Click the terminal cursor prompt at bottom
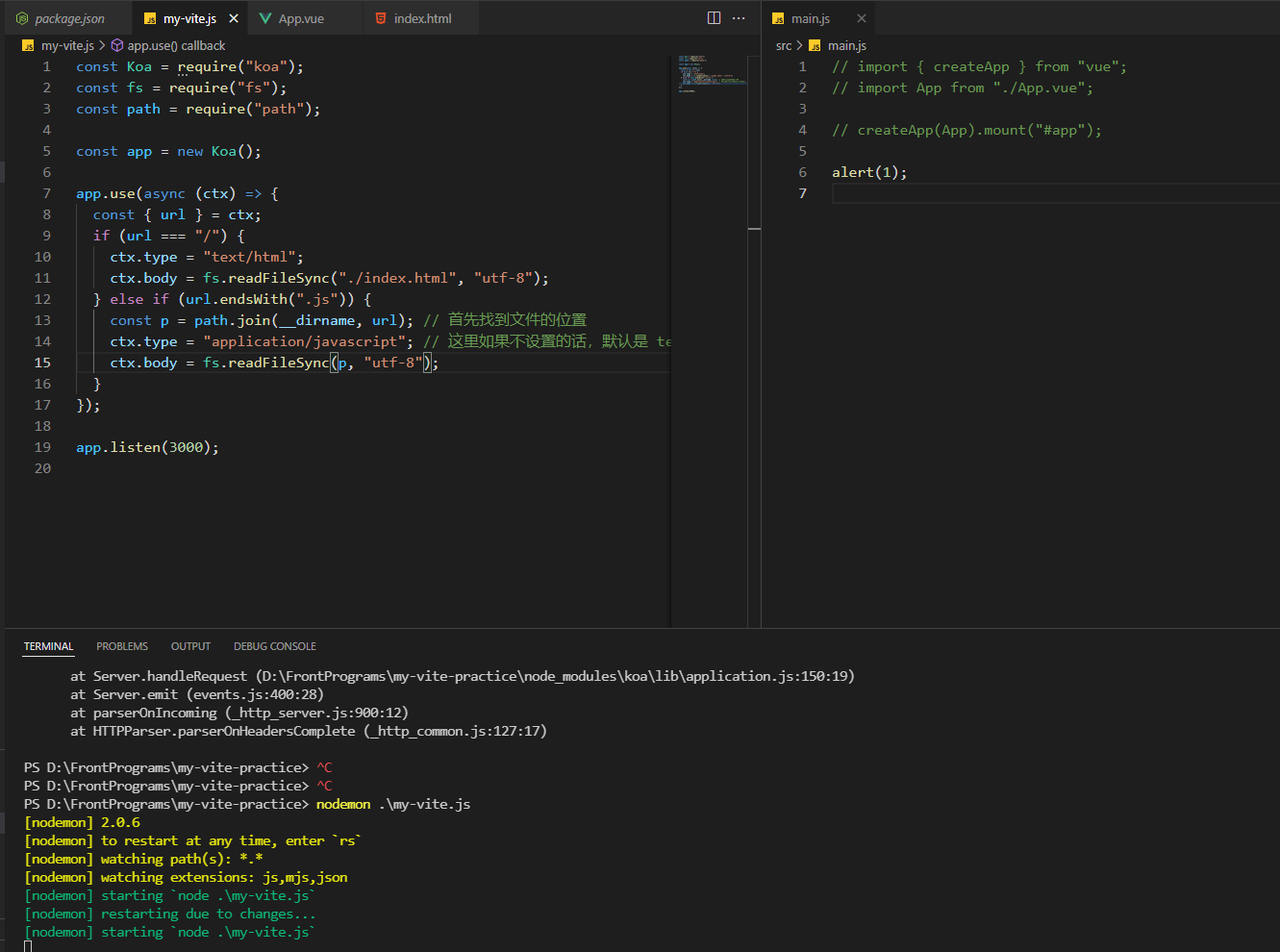1280x952 pixels. point(28,946)
